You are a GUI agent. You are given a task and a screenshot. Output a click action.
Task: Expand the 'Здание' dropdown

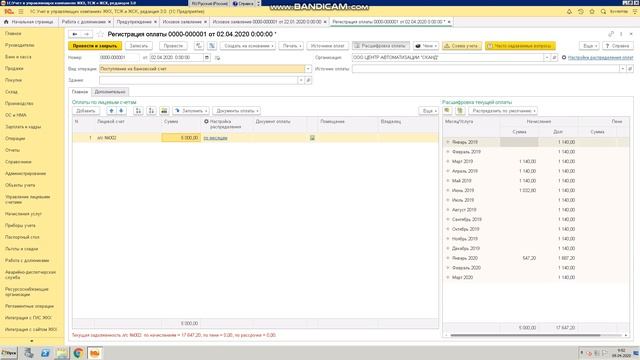coord(301,80)
